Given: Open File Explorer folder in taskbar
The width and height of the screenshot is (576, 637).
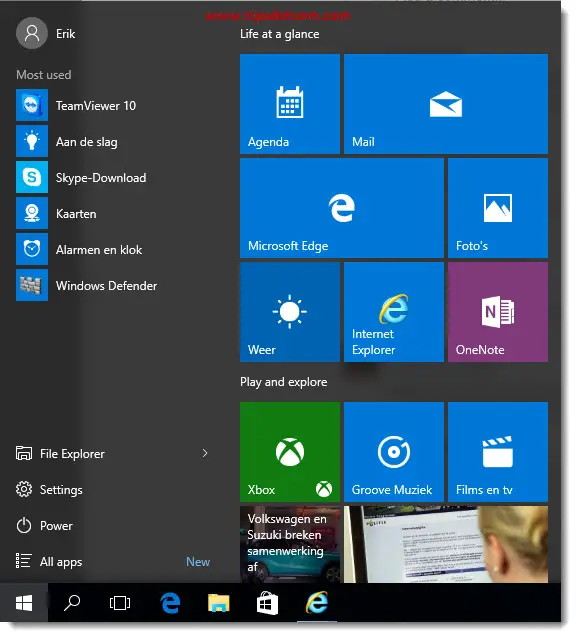Looking at the screenshot, I should click(x=219, y=603).
